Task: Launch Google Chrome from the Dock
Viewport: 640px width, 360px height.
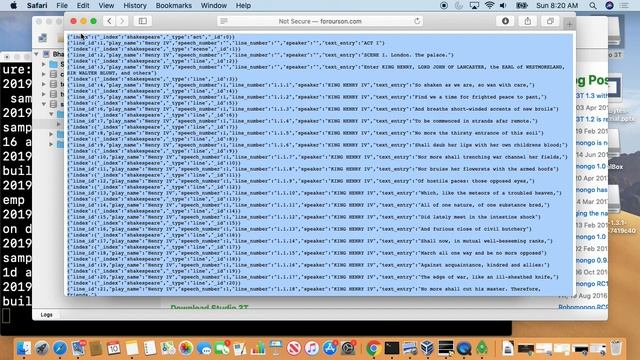Action: pos(373,348)
